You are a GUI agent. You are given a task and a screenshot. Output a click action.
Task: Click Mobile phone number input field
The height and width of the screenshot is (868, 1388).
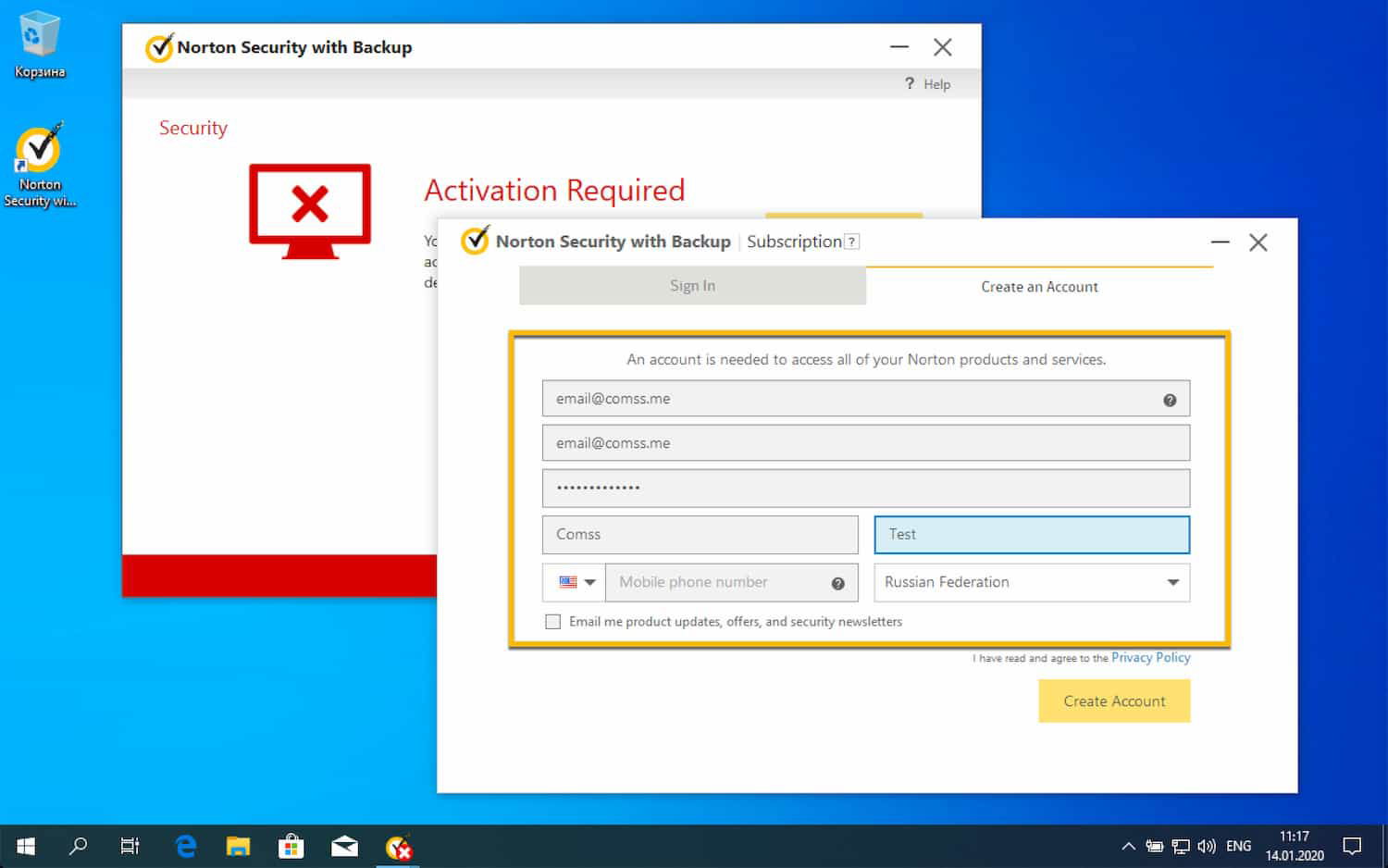pyautogui.click(x=731, y=583)
